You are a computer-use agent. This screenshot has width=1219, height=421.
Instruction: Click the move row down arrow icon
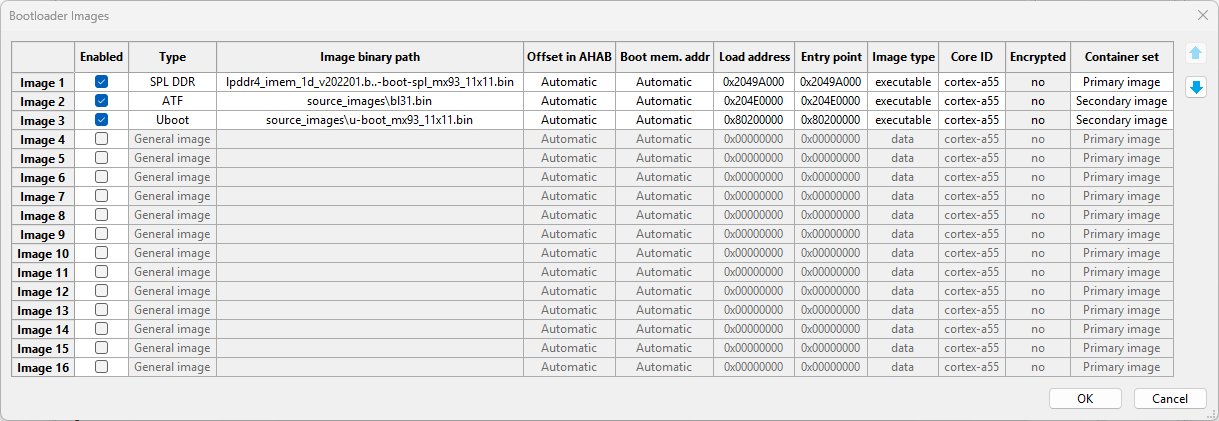[x=1195, y=88]
